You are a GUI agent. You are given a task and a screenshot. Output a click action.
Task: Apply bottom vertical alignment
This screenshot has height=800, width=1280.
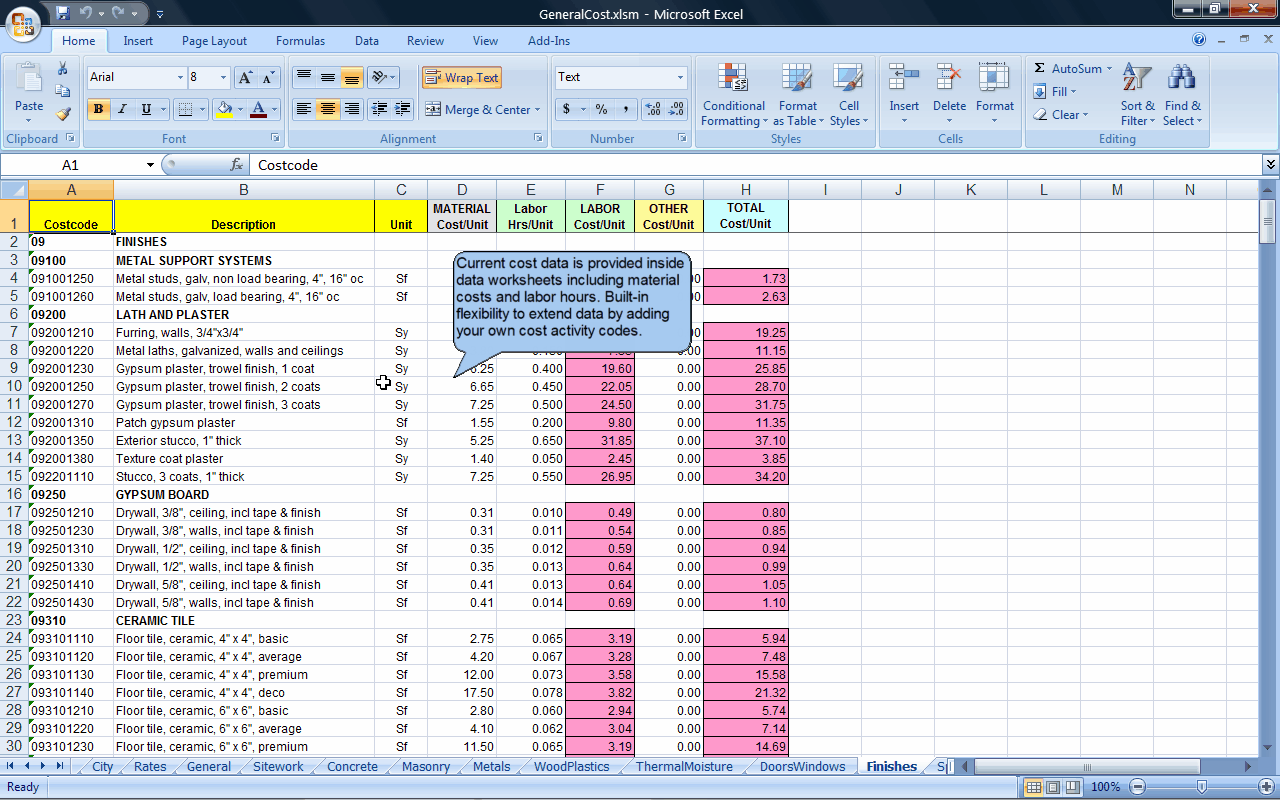351,77
